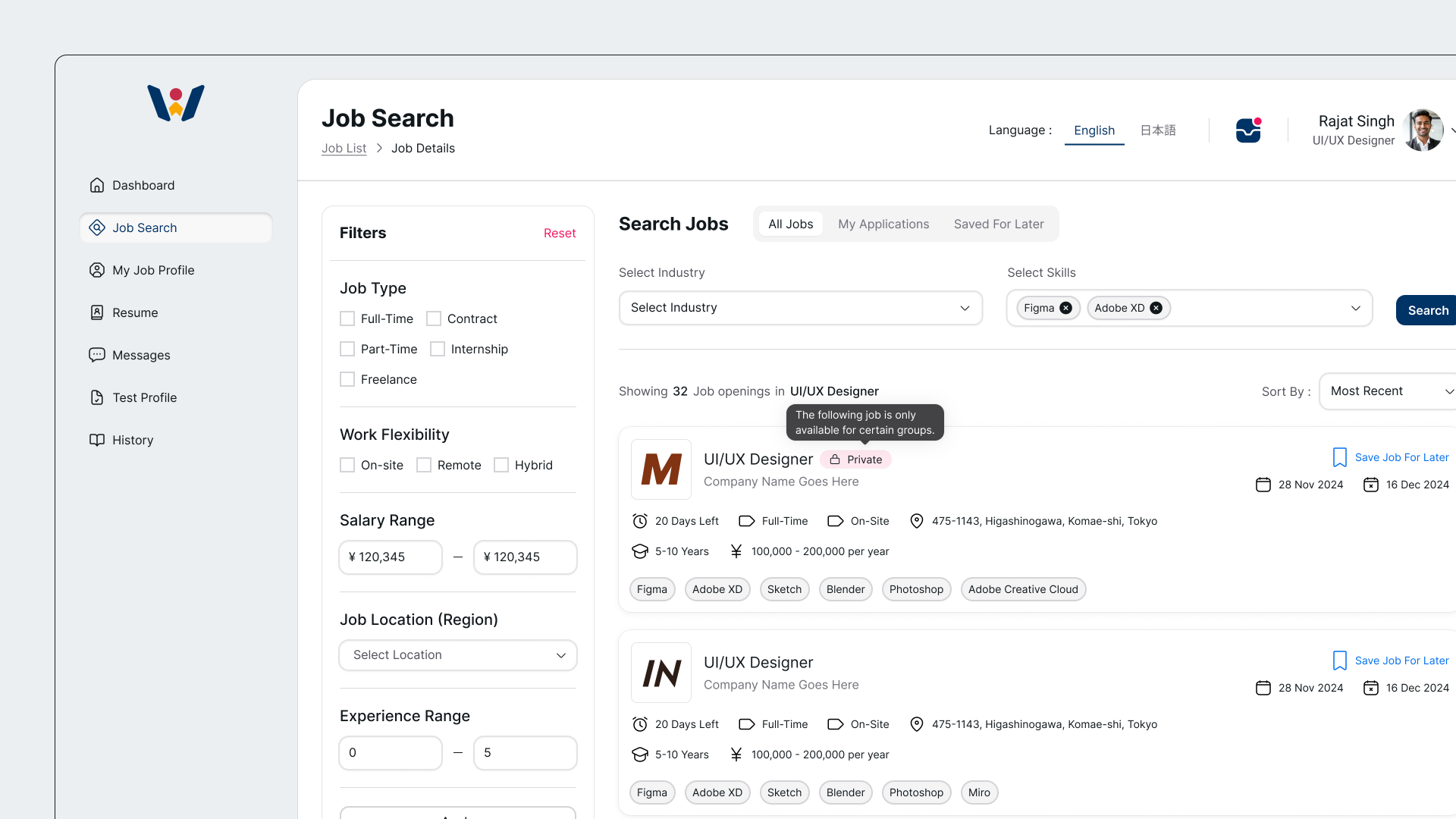The width and height of the screenshot is (1456, 819).
Task: Click the maximum experience input field
Action: (x=526, y=753)
